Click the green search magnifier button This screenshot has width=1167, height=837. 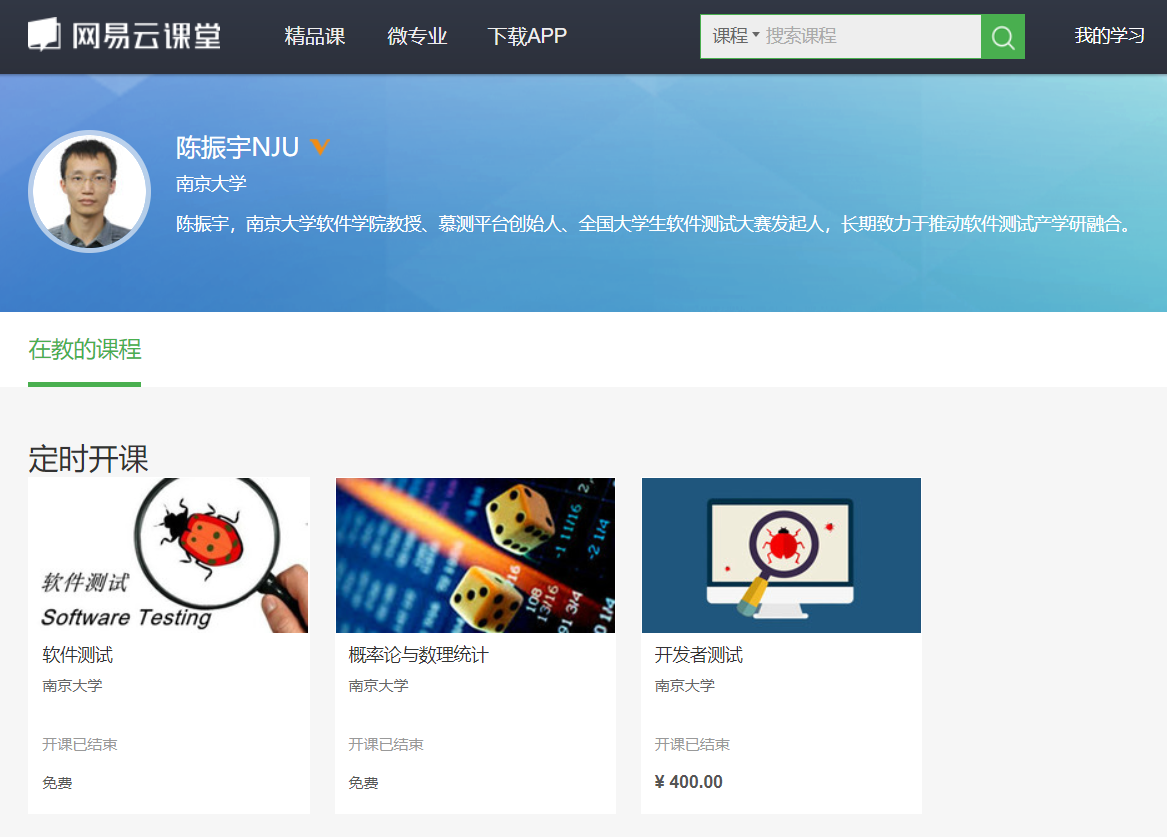point(1003,36)
